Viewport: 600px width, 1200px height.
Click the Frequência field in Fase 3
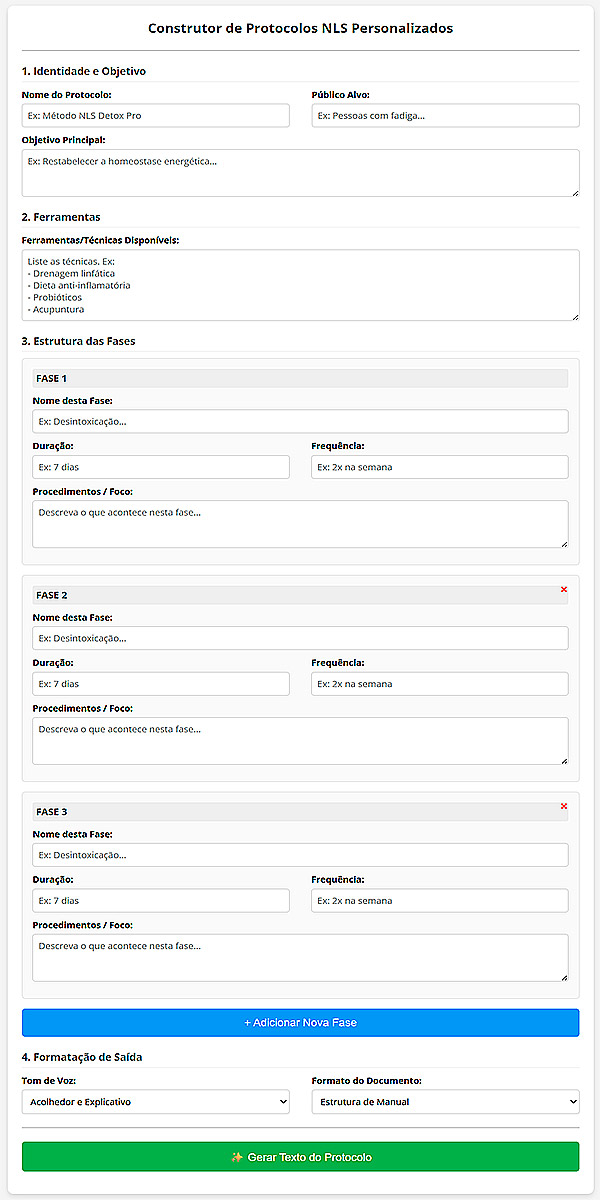[439, 900]
